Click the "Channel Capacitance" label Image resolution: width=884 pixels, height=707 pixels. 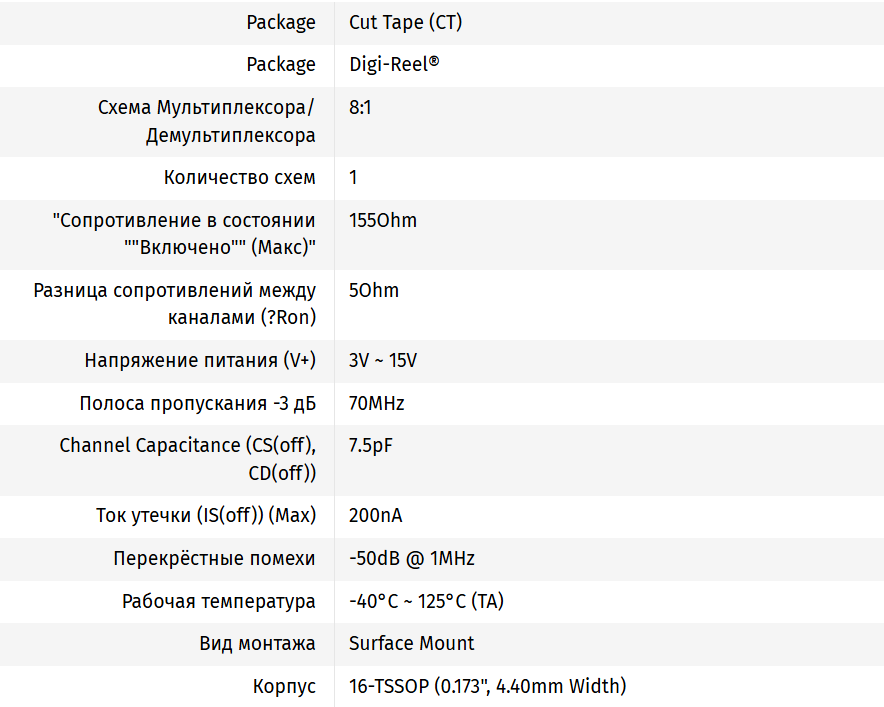187,458
